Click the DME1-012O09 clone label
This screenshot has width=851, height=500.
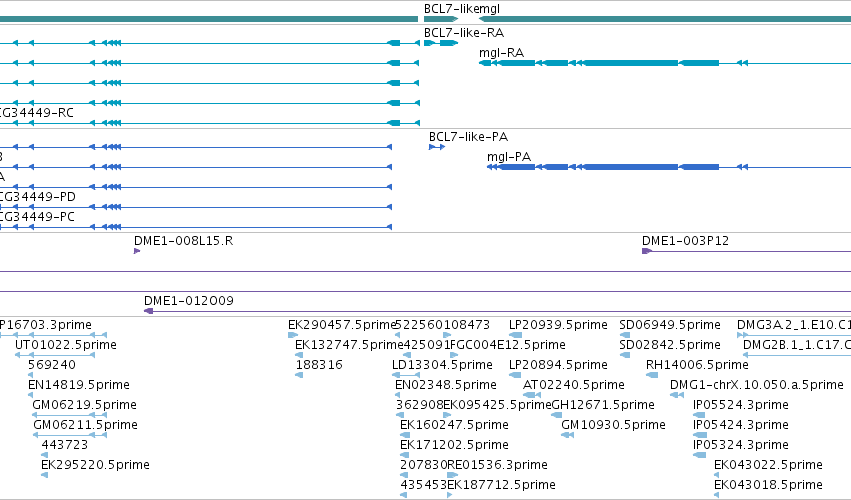coord(189,301)
